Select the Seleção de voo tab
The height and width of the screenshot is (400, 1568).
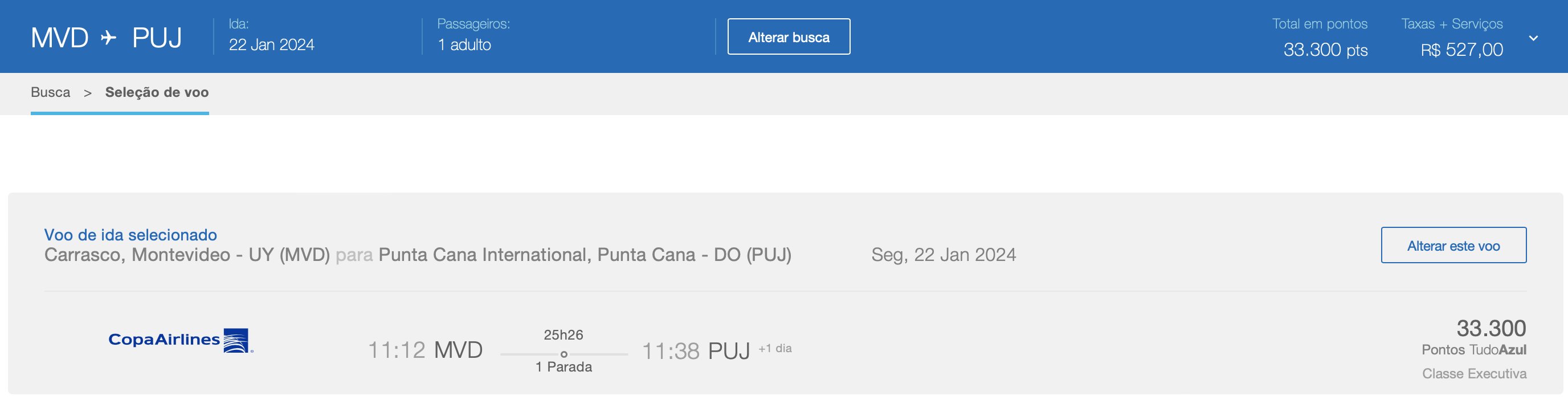click(x=157, y=92)
